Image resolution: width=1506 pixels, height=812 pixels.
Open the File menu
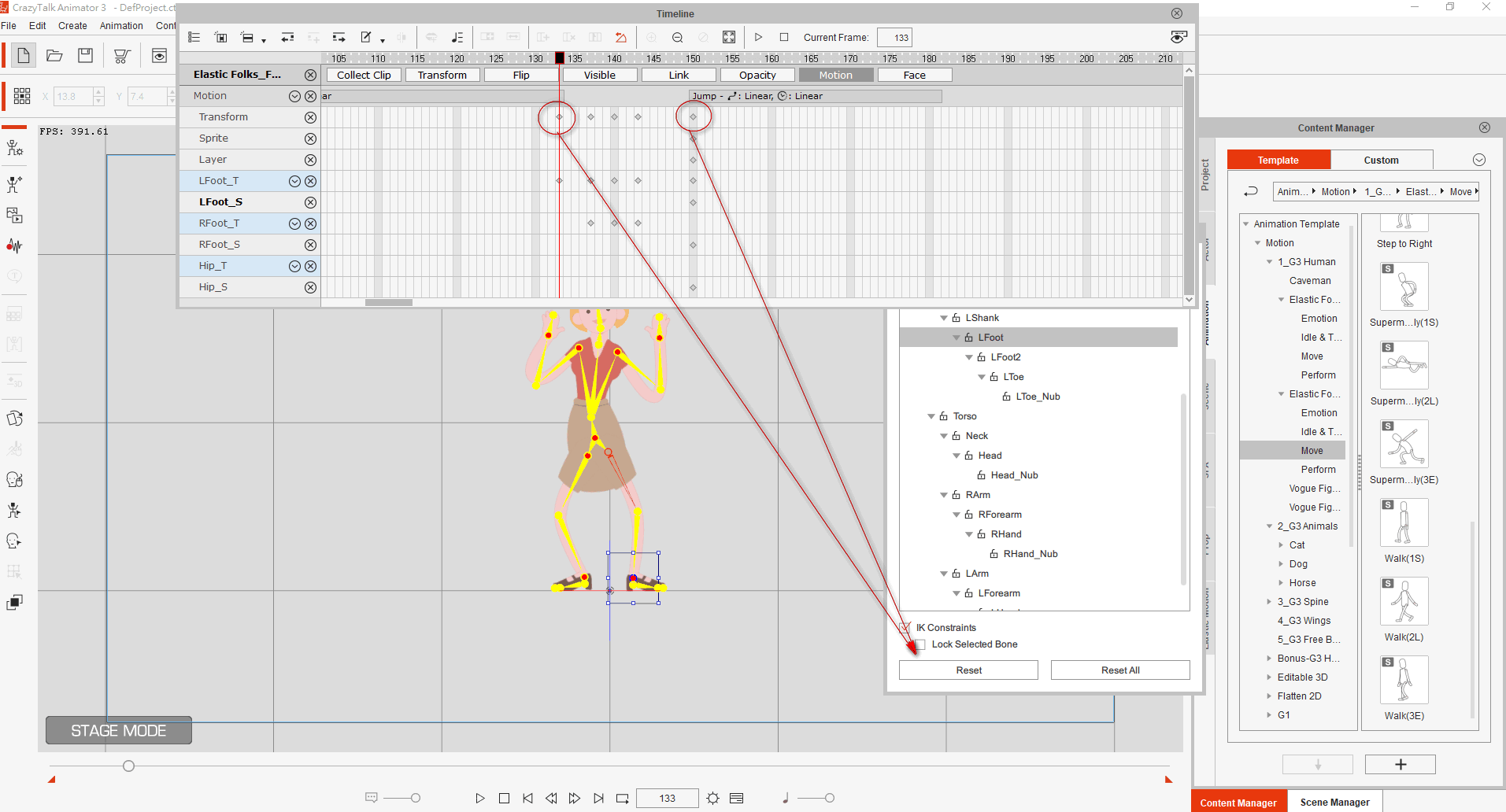9,25
